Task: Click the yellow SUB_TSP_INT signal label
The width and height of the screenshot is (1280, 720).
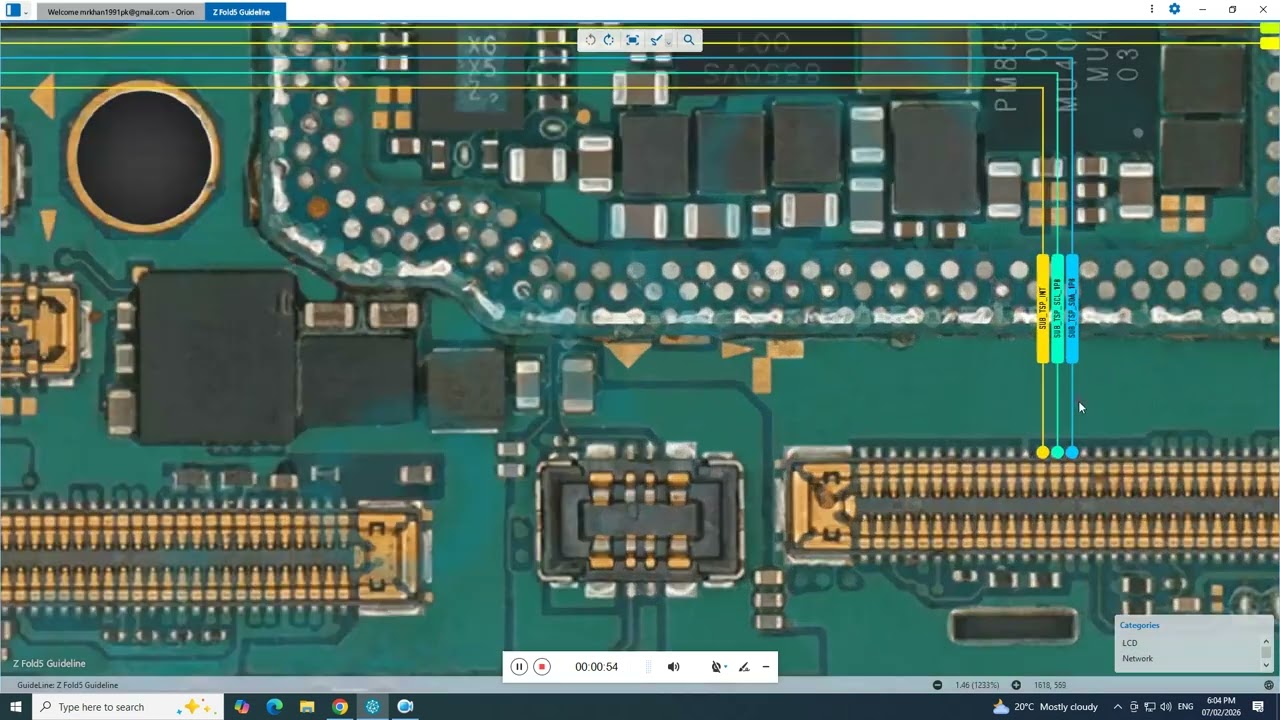Action: pyautogui.click(x=1043, y=309)
